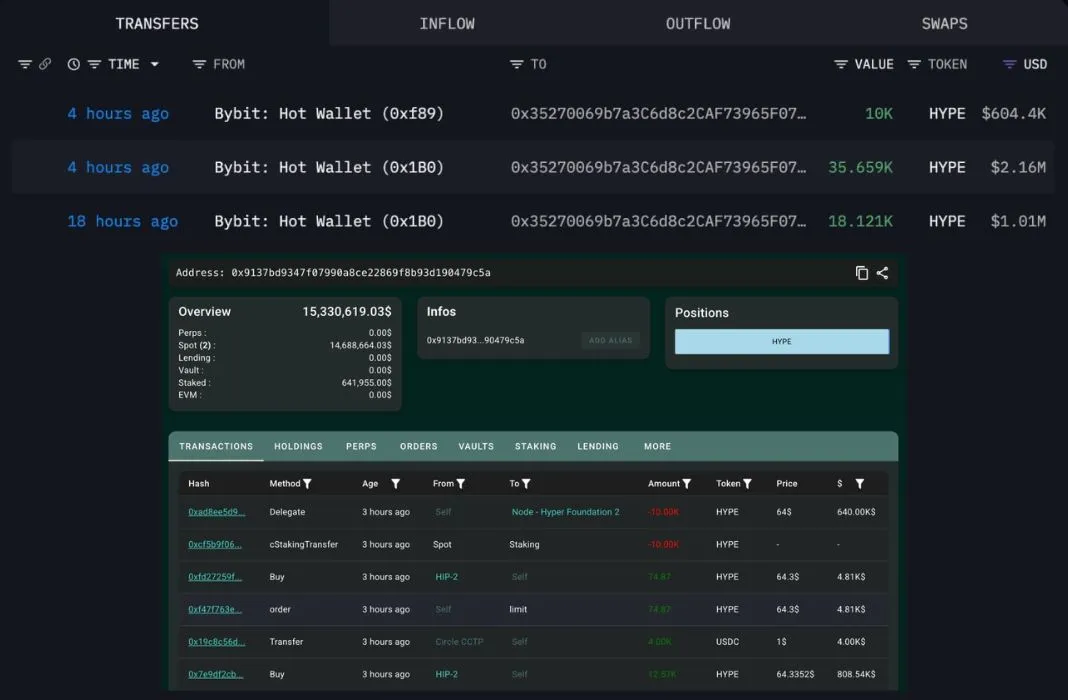Open transaction hash 0xad8ee5d9
The width and height of the screenshot is (1068, 700).
[216, 512]
